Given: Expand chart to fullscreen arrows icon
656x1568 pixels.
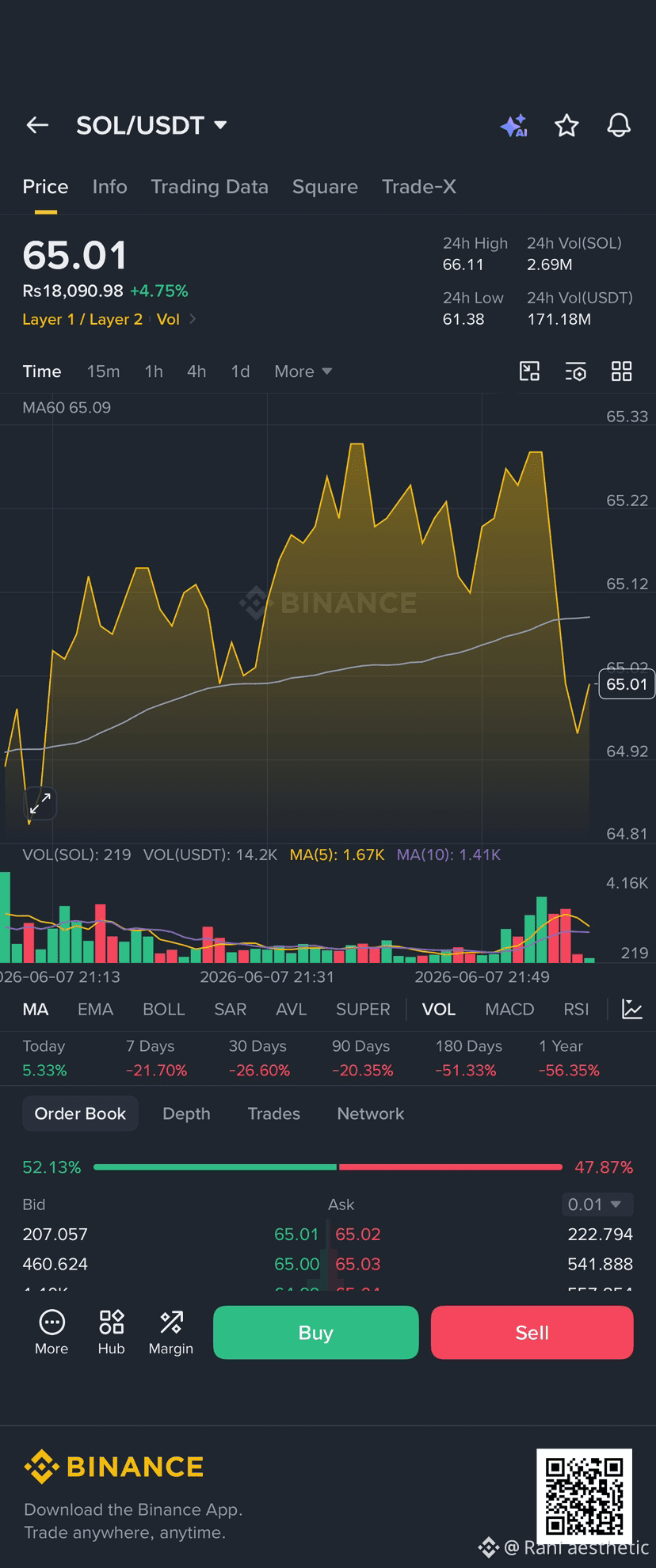Looking at the screenshot, I should point(40,803).
